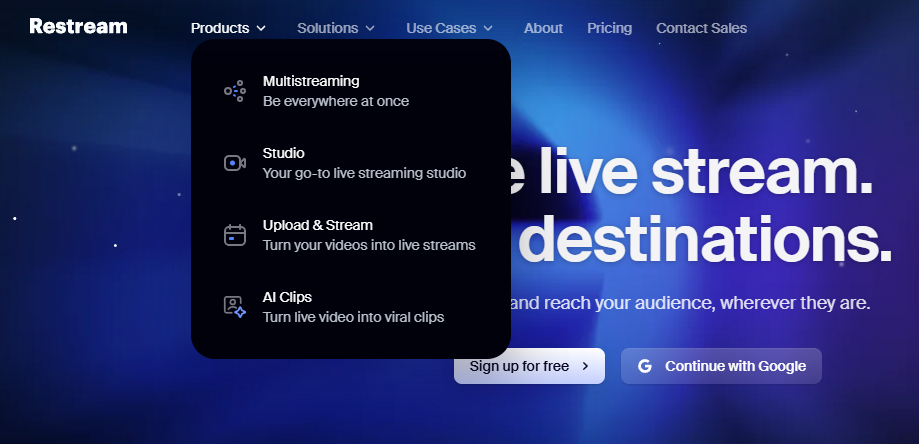Viewport: 919px width, 444px height.
Task: Click Continue with Google button
Action: 721,366
